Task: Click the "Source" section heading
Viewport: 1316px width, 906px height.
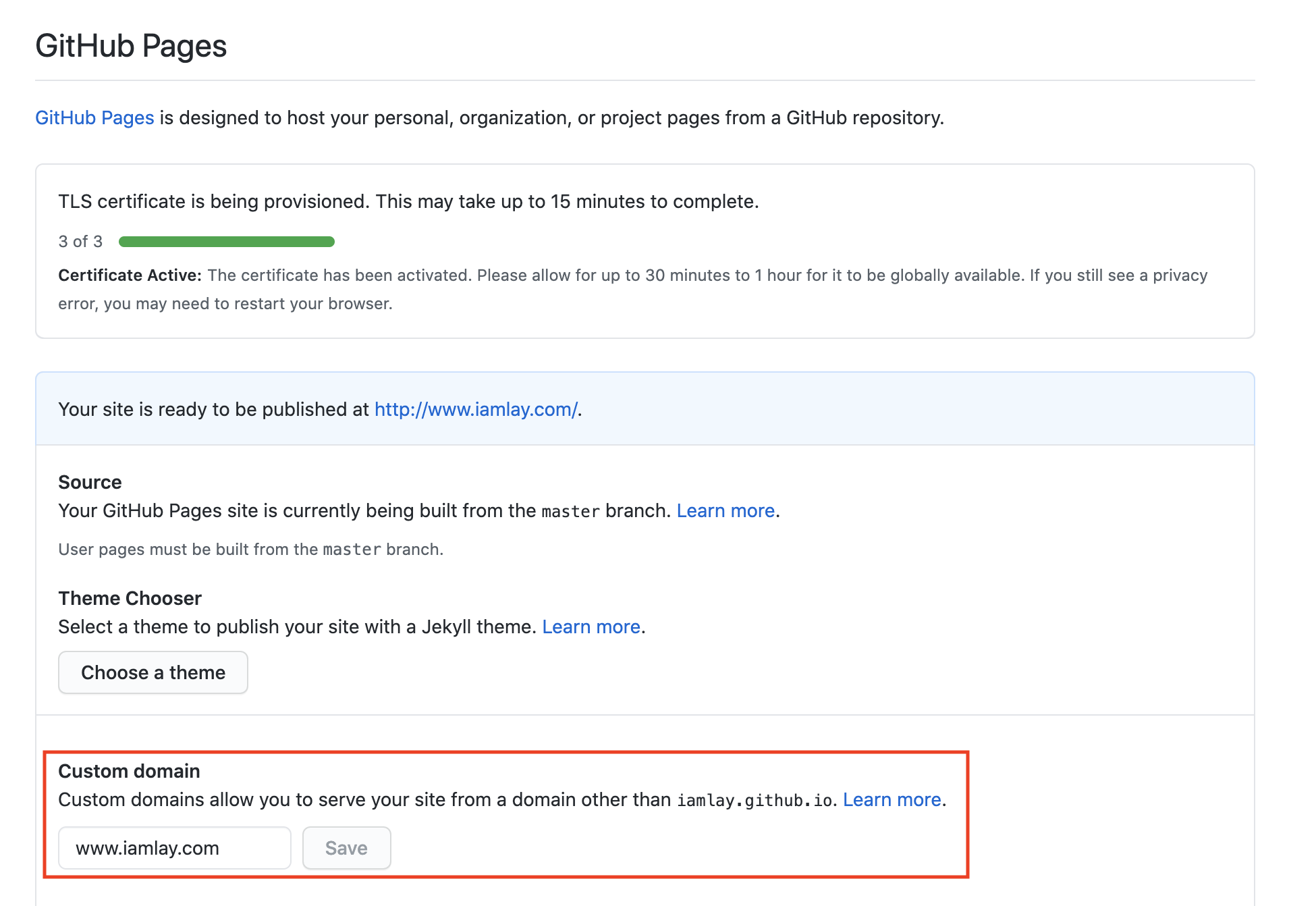Action: (x=90, y=482)
